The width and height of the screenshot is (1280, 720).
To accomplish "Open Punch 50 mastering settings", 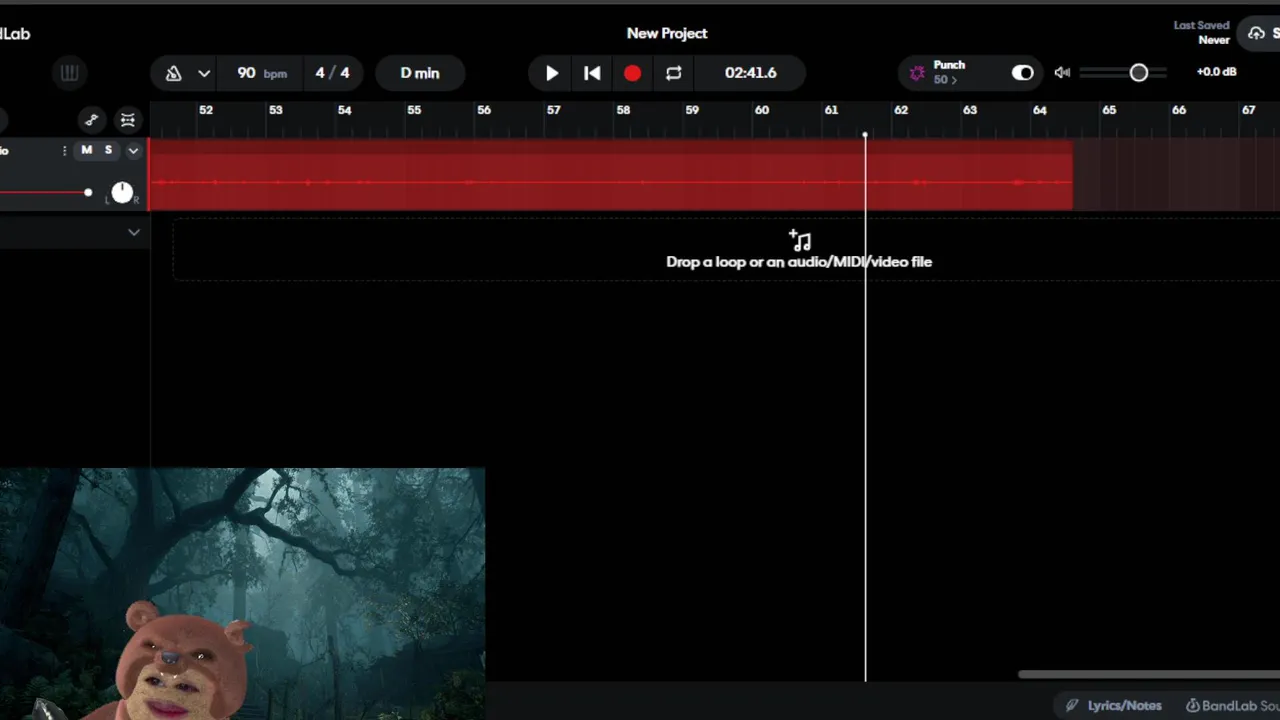I will coord(949,72).
